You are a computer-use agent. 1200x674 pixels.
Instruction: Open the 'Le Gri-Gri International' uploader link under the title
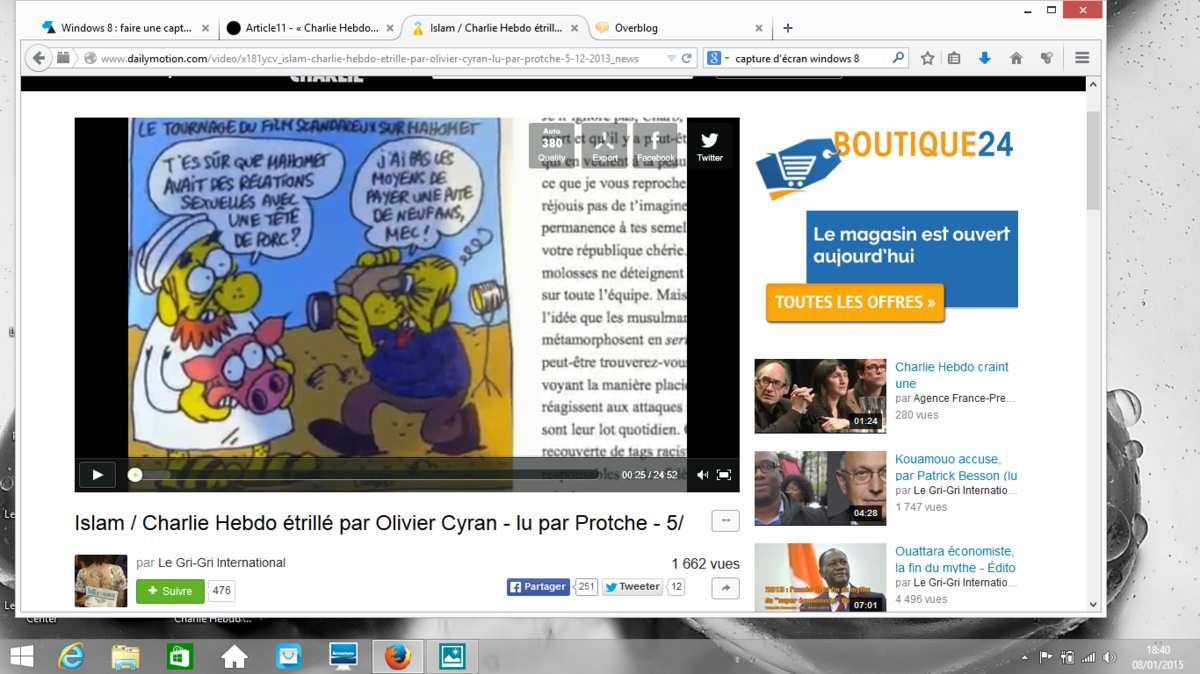(x=222, y=563)
